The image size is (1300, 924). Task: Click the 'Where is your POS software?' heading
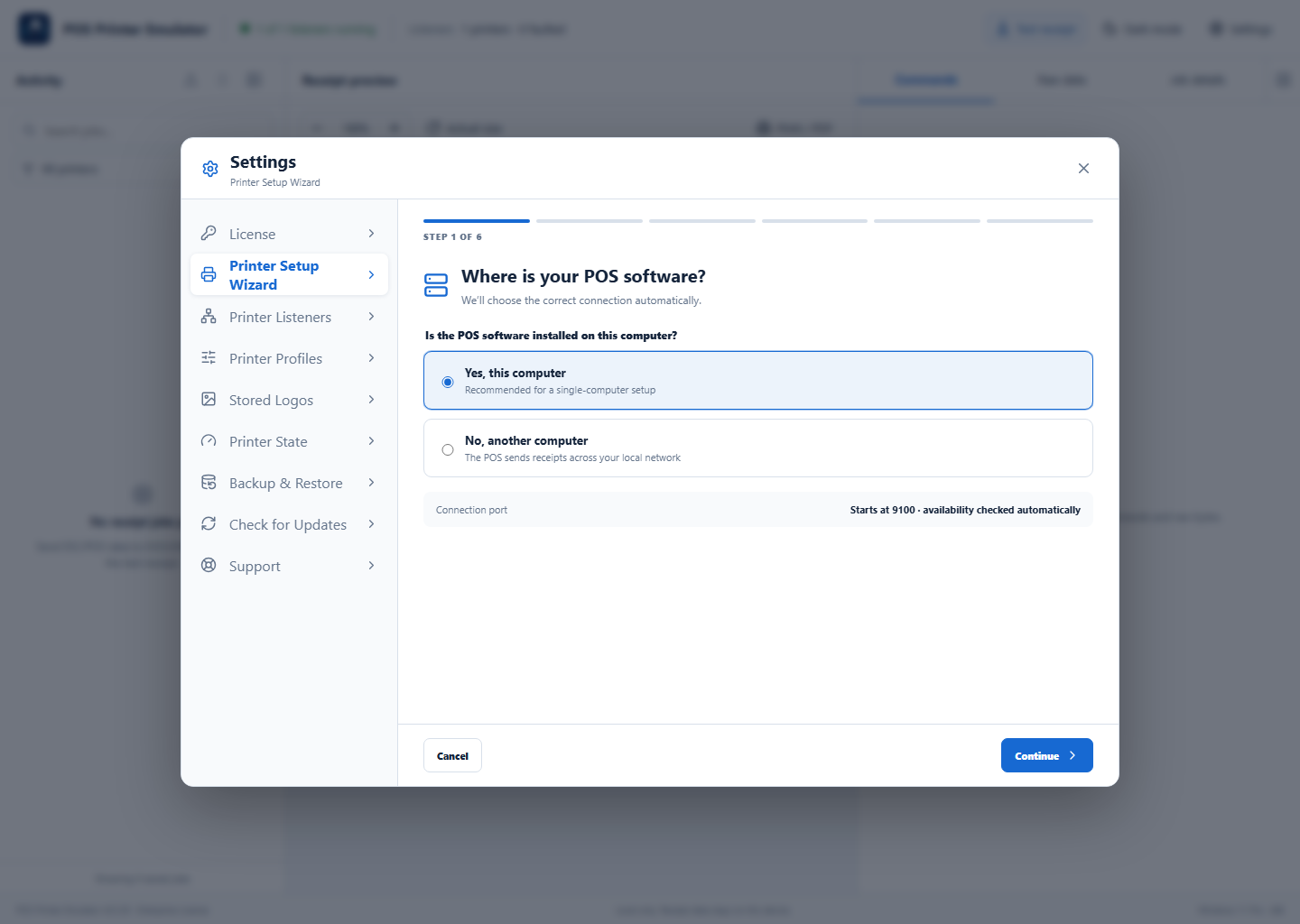[583, 276]
